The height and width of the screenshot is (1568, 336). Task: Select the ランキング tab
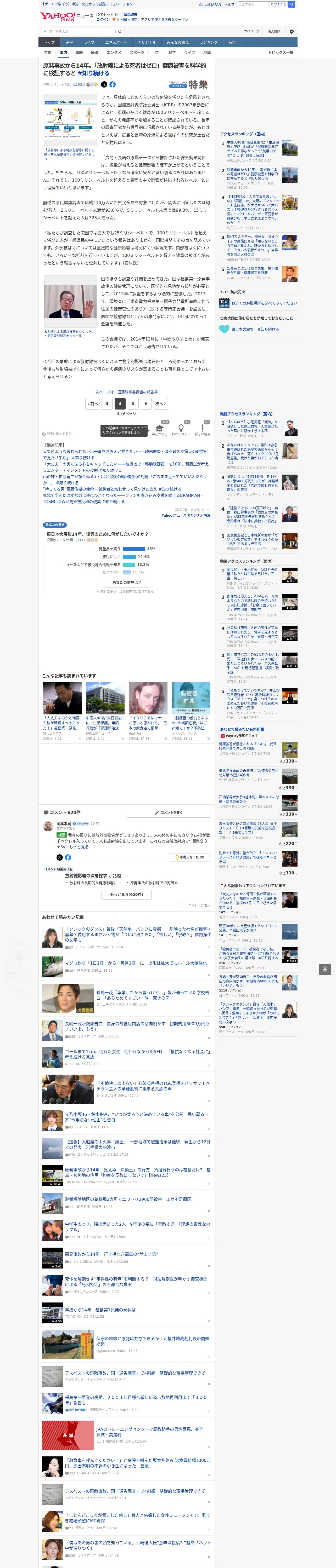coord(209,43)
